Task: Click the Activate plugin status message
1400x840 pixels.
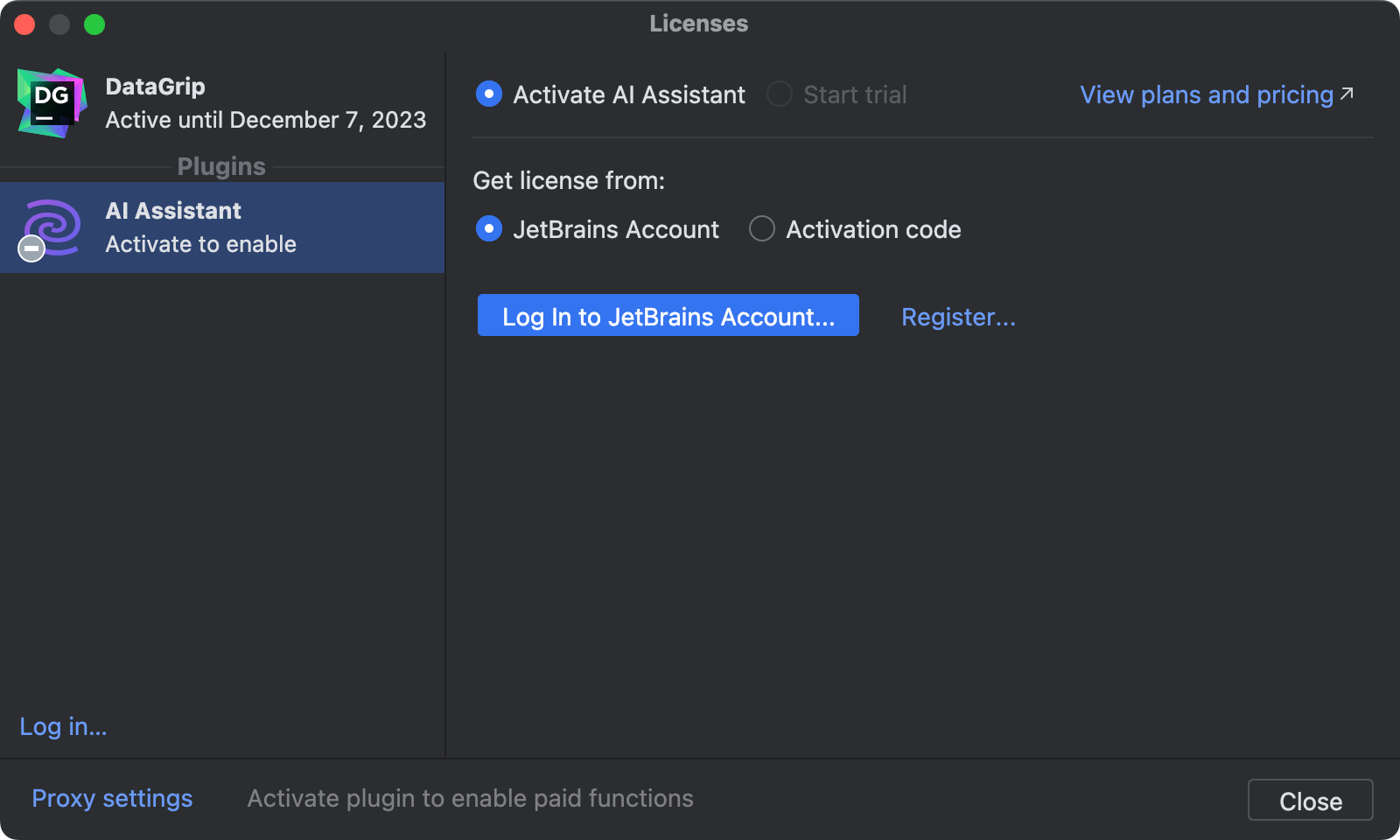Action: pos(470,797)
